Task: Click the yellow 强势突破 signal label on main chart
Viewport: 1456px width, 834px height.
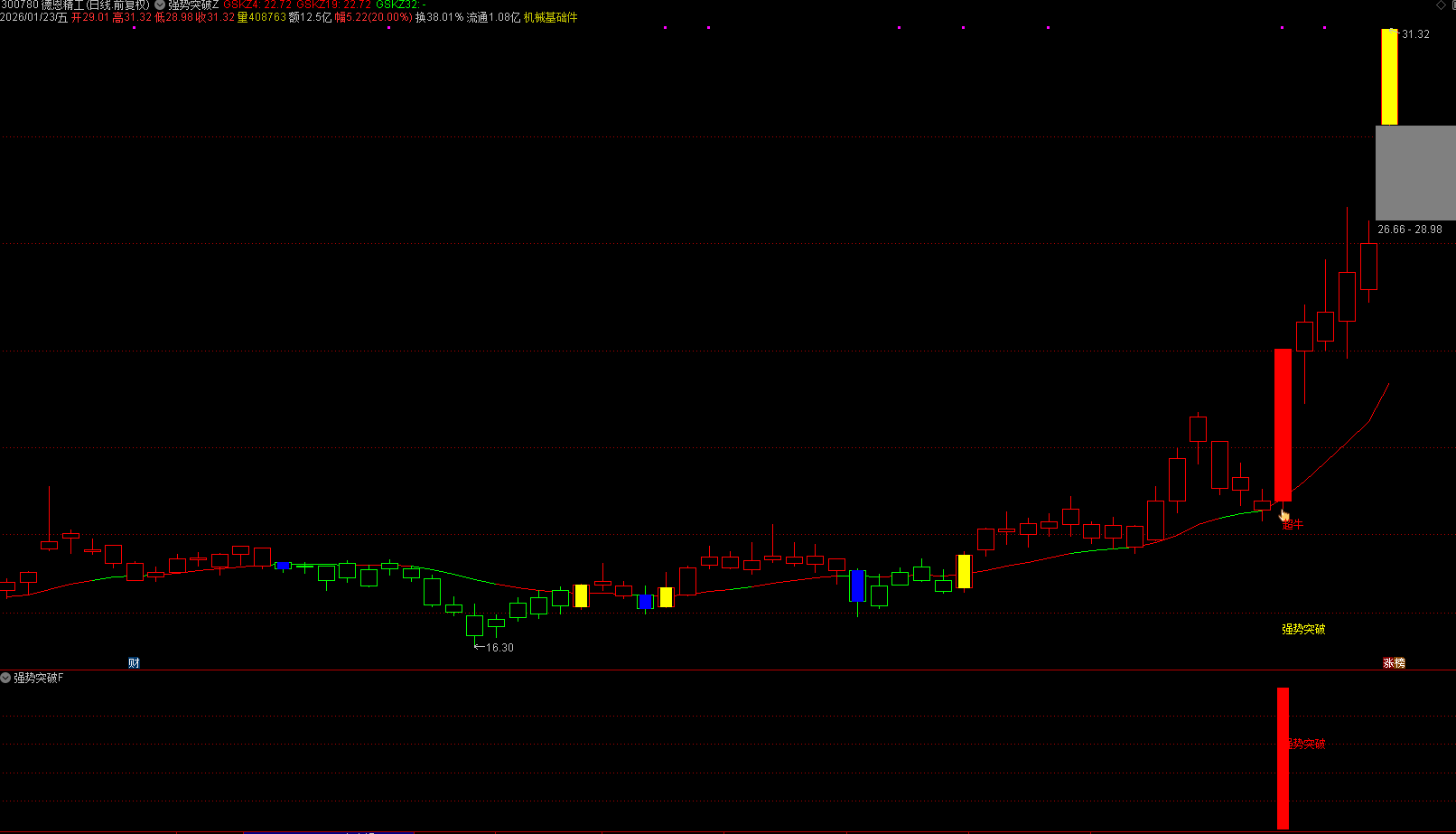Action: point(1303,629)
